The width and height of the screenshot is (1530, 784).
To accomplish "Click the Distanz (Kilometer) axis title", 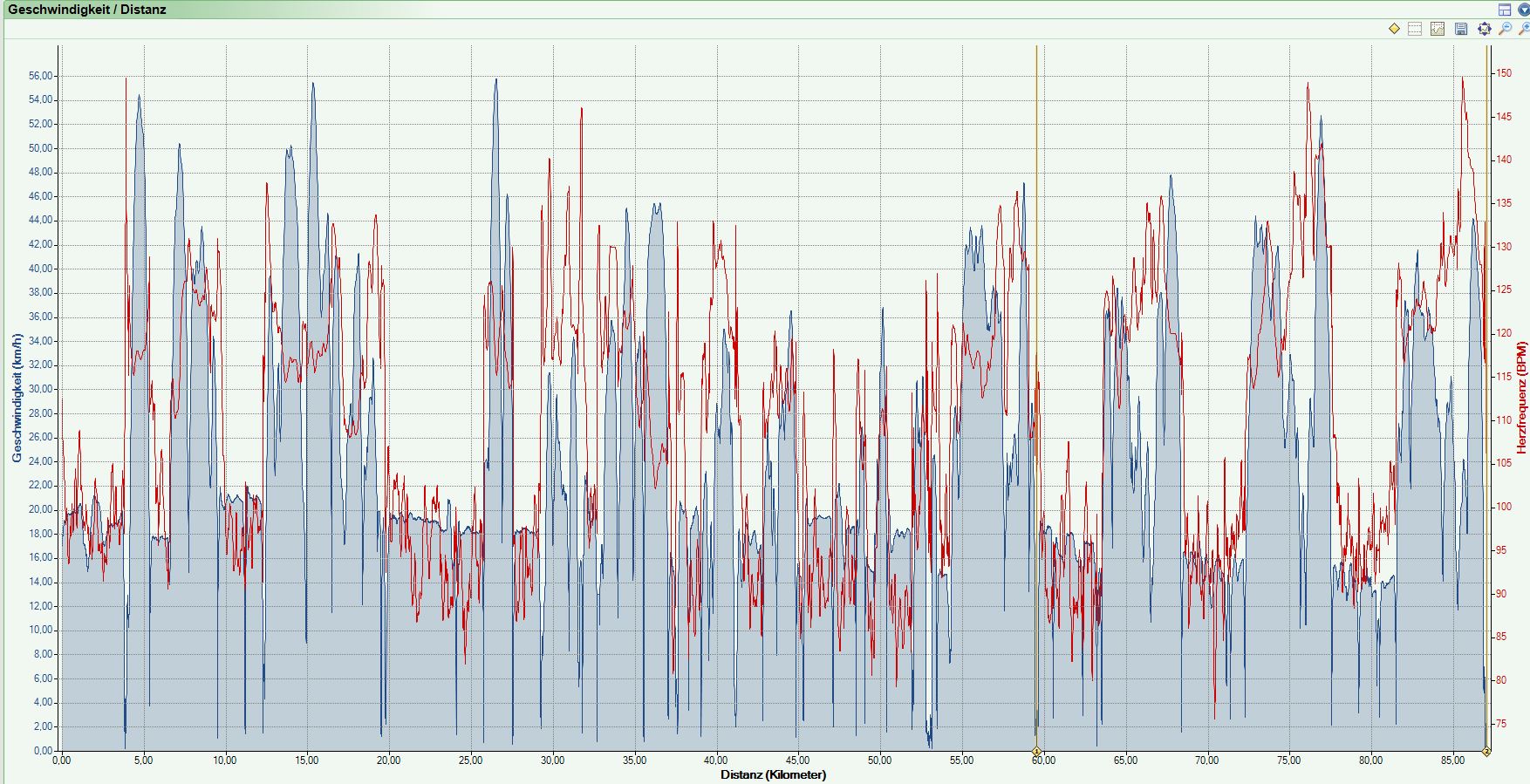I will coord(773,774).
